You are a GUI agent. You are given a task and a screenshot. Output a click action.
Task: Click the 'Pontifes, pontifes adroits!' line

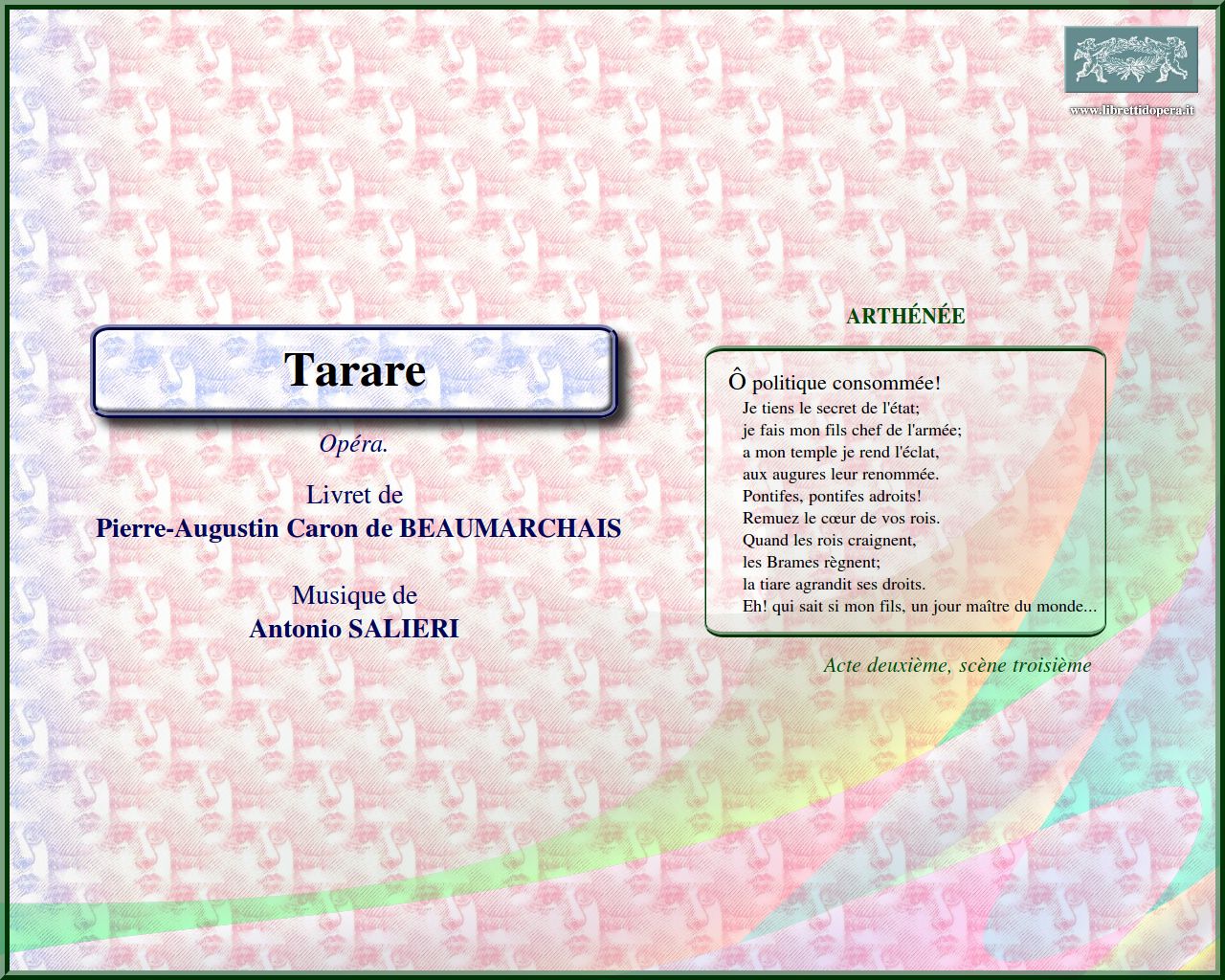tap(832, 497)
